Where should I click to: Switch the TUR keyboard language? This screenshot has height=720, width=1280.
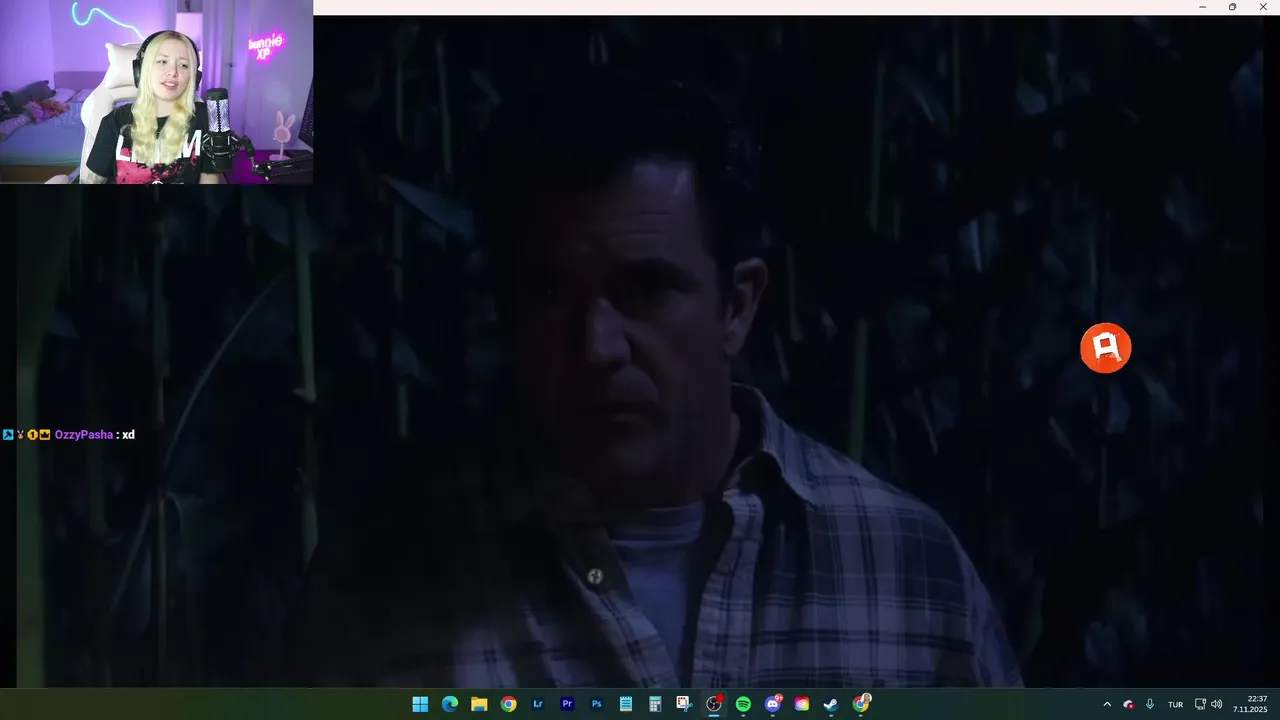tap(1176, 704)
